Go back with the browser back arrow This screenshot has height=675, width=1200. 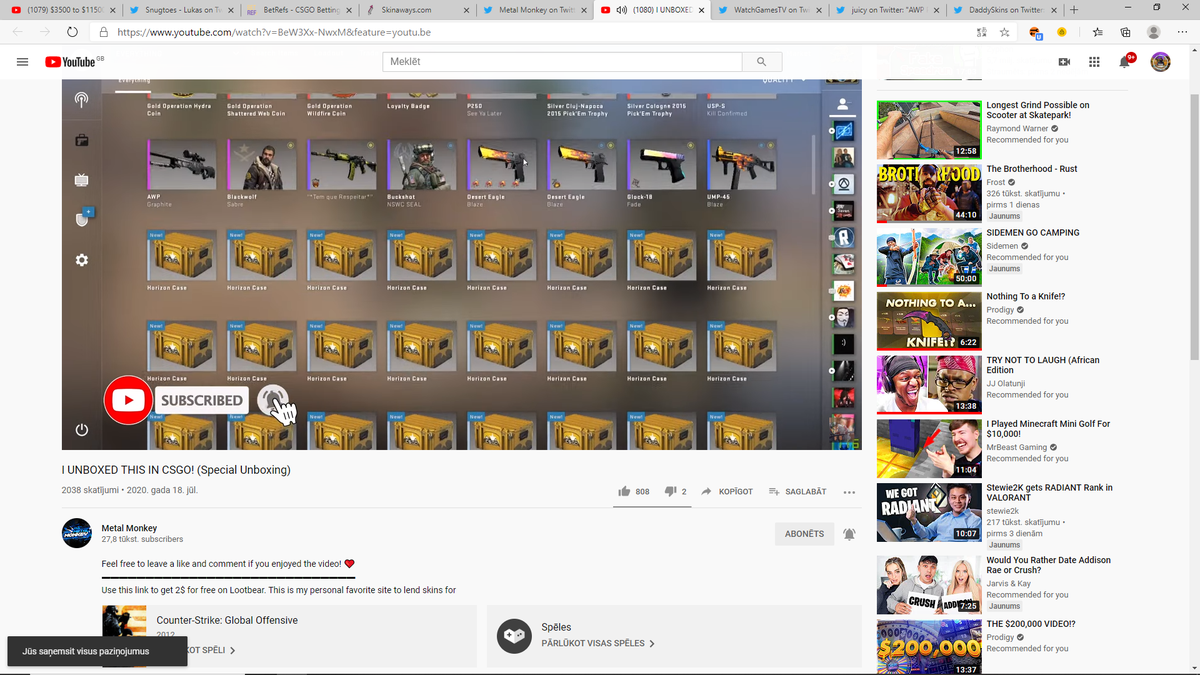pyautogui.click(x=19, y=32)
